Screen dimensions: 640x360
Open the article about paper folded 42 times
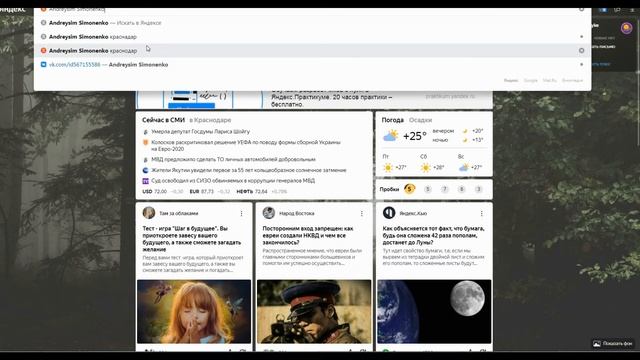(x=433, y=236)
